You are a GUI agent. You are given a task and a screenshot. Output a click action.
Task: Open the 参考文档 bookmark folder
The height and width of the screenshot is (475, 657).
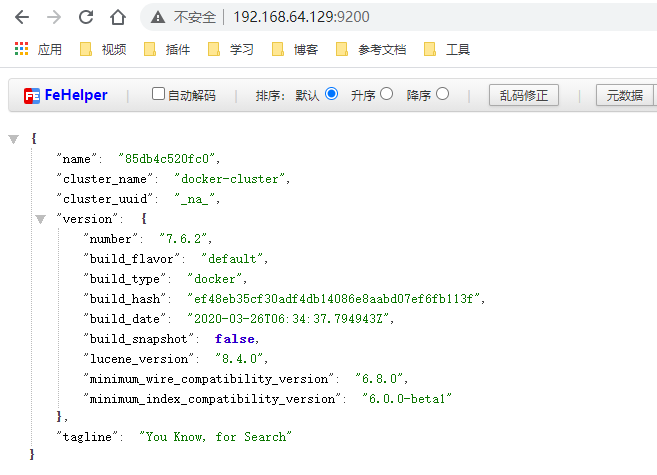click(371, 49)
